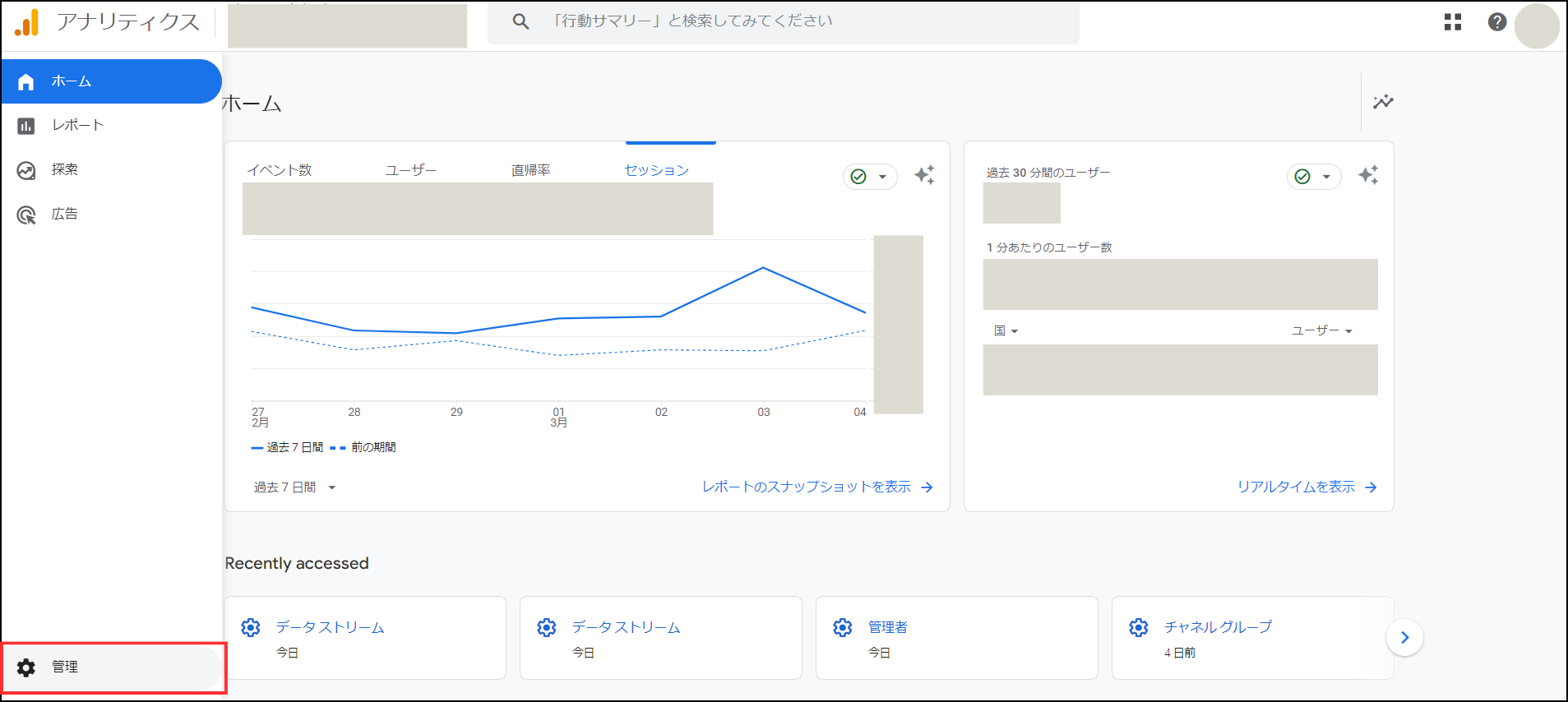1568x702 pixels.
Task: Open the help question mark icon
Action: tap(1497, 22)
